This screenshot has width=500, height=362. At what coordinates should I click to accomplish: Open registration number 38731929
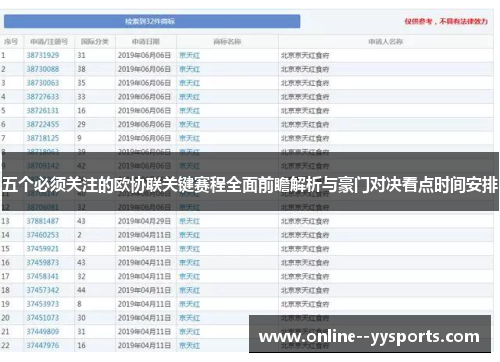pyautogui.click(x=43, y=55)
